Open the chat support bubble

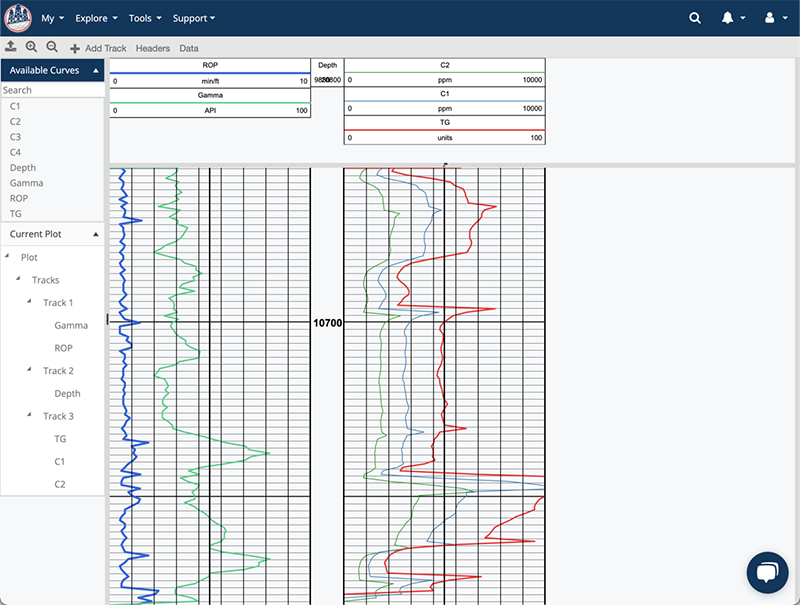(767, 573)
